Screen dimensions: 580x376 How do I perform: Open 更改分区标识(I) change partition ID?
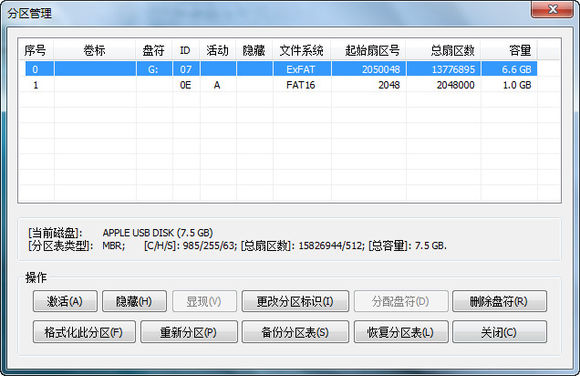(x=295, y=301)
